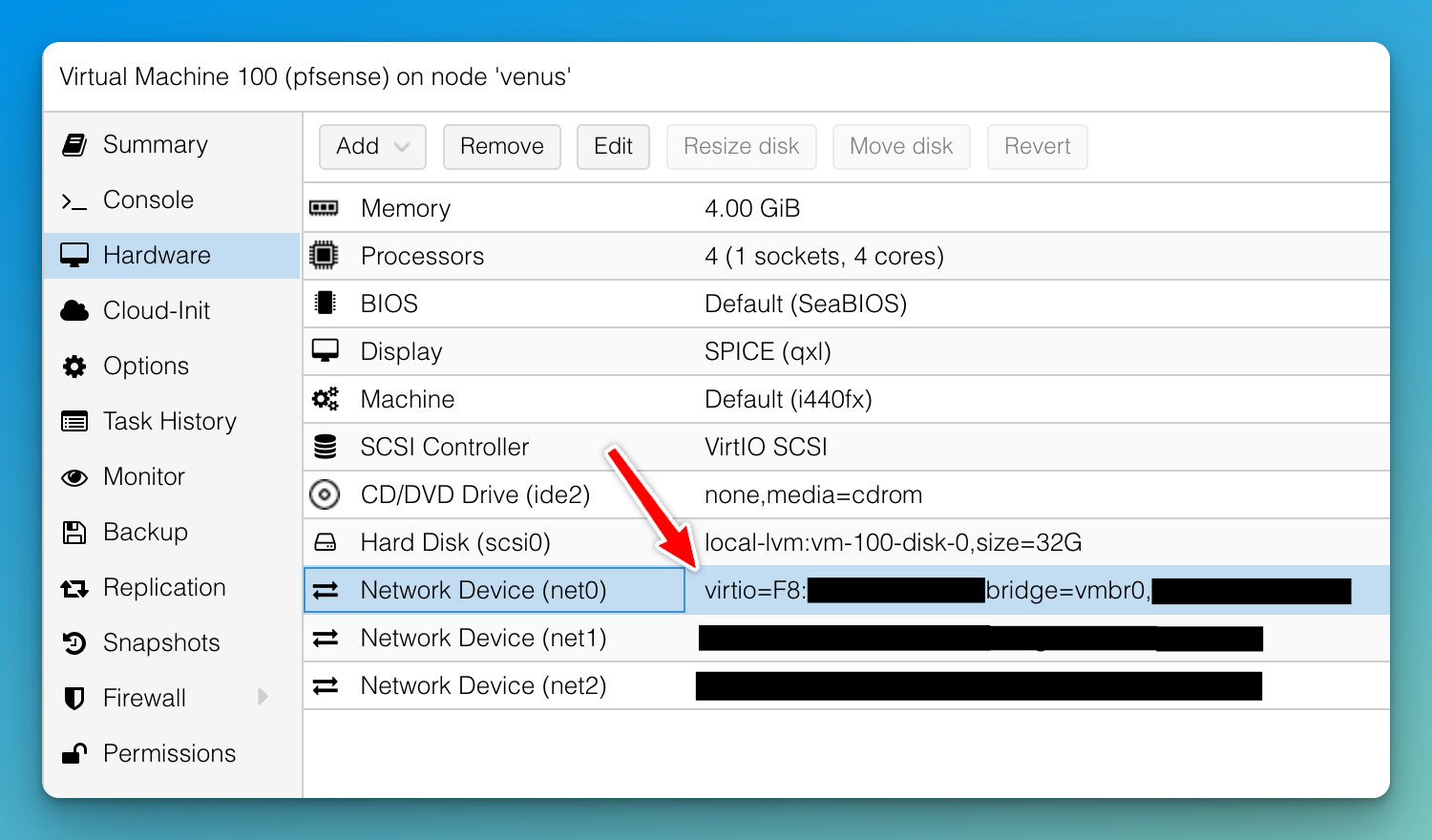Go to Cloud-Init settings
This screenshot has width=1432, height=840.
coord(157,311)
